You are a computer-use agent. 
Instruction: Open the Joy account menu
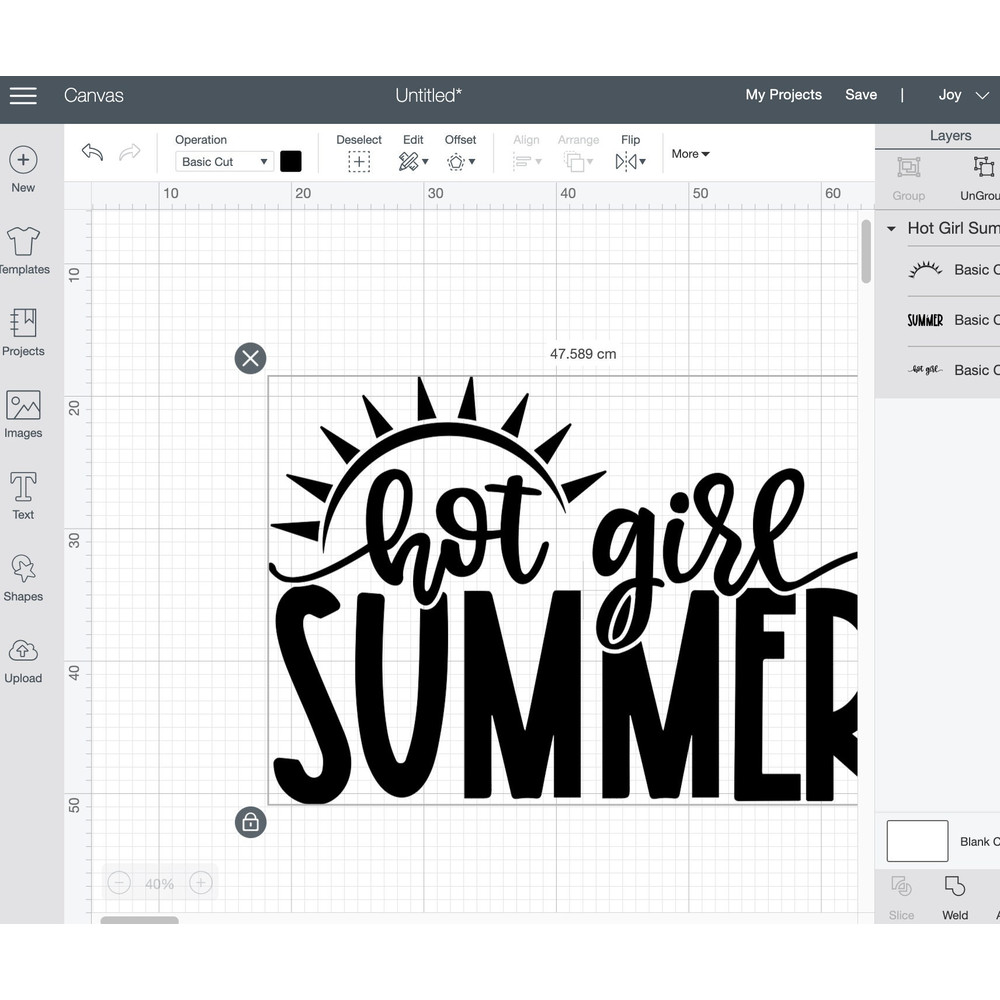(x=960, y=95)
